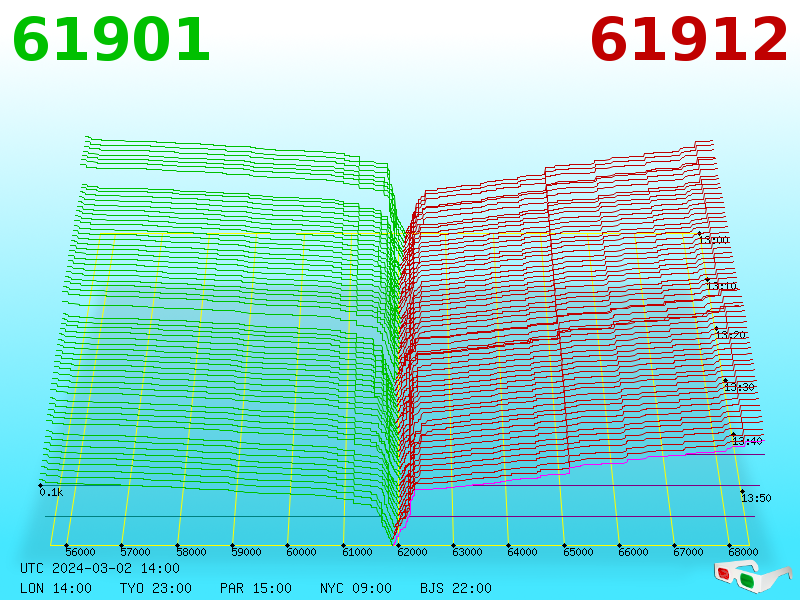Click the 13:10 time axis marker
The image size is (800, 600).
pos(722,286)
